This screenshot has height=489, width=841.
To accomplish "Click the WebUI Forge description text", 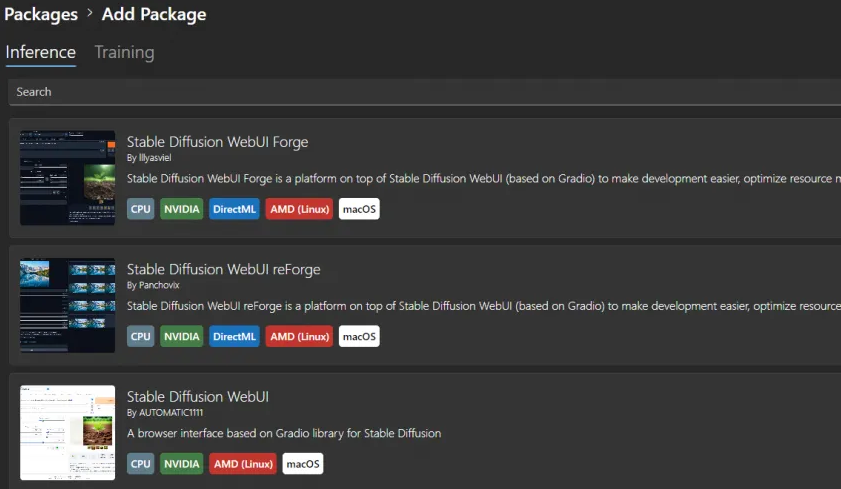I will (484, 179).
